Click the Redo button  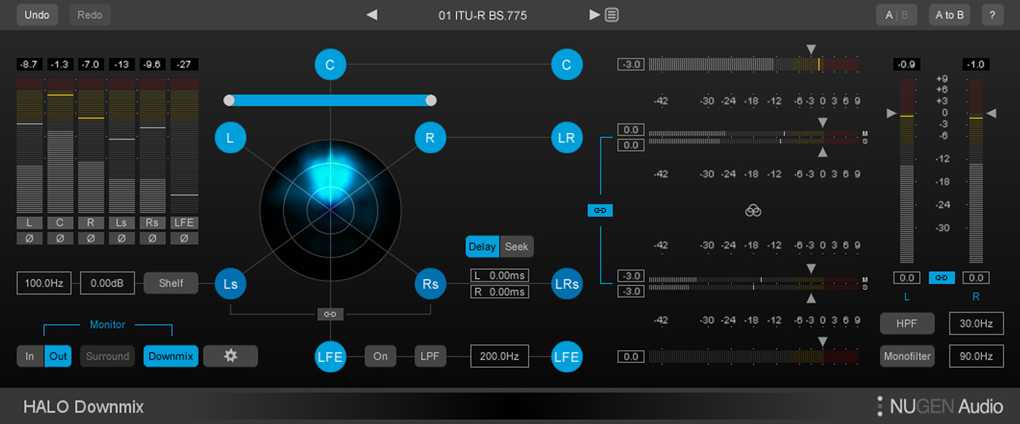90,15
